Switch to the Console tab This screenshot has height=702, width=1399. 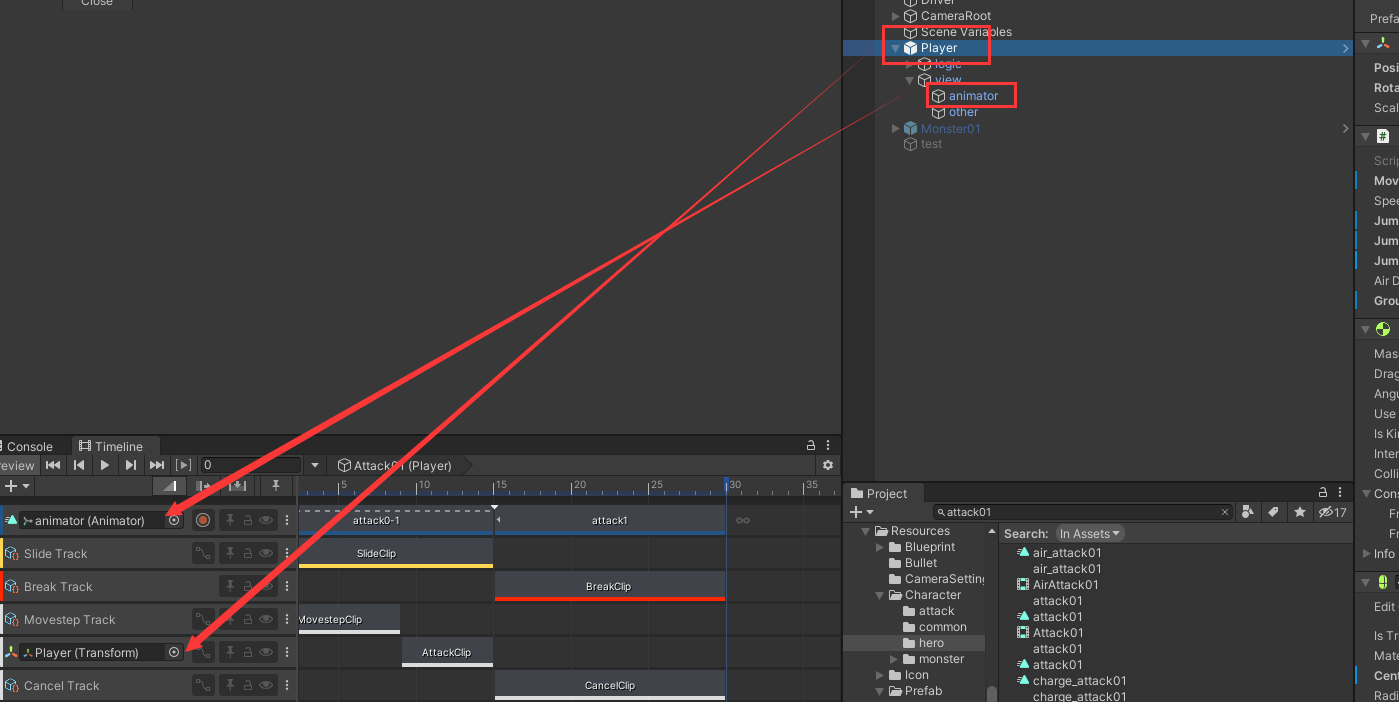point(30,447)
